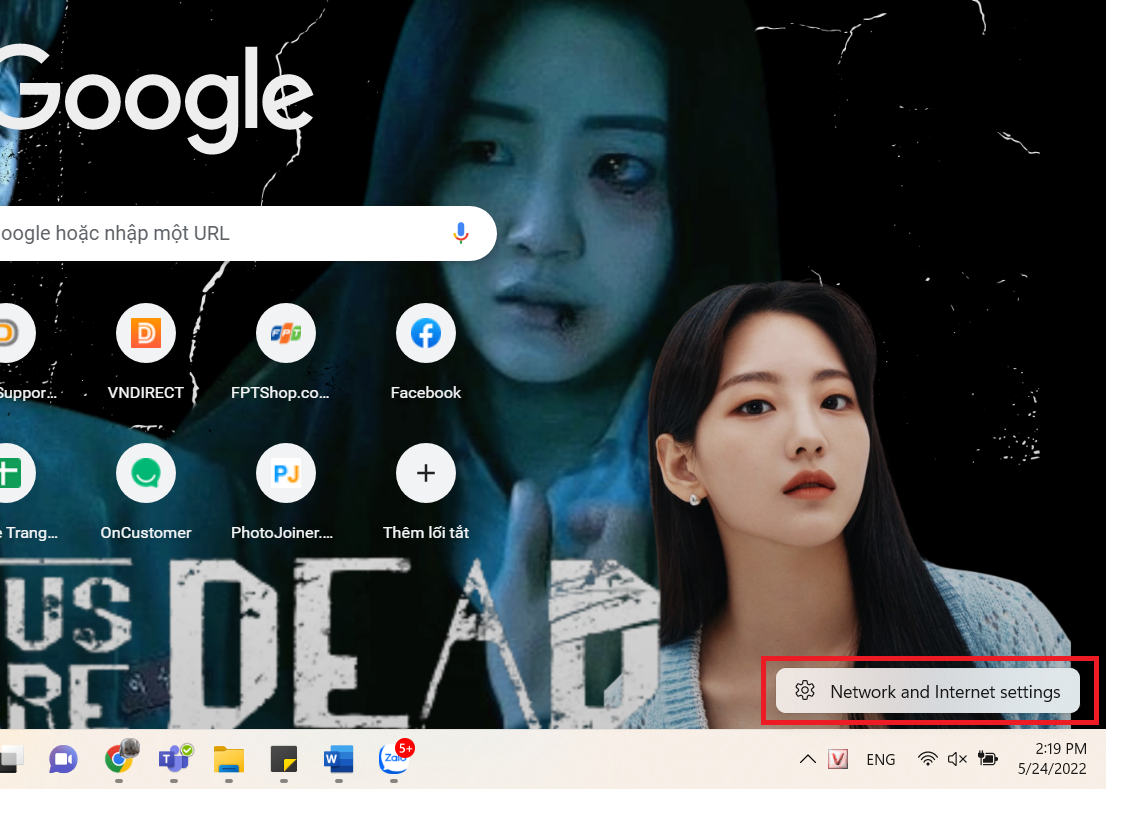1126x815 pixels.
Task: Open Microsoft Teams from the taskbar
Action: [175, 759]
